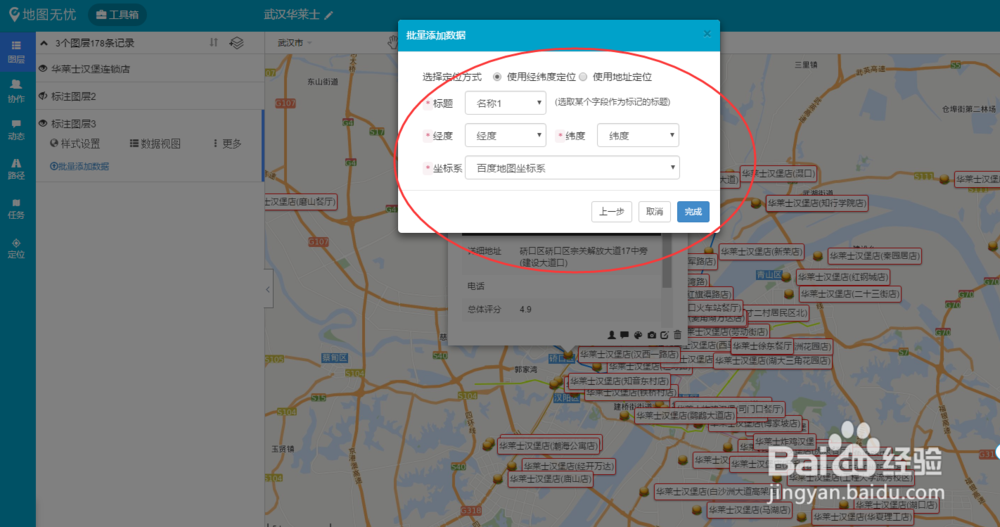
Task: Click the marker popup scrollbar
Action: point(667,262)
